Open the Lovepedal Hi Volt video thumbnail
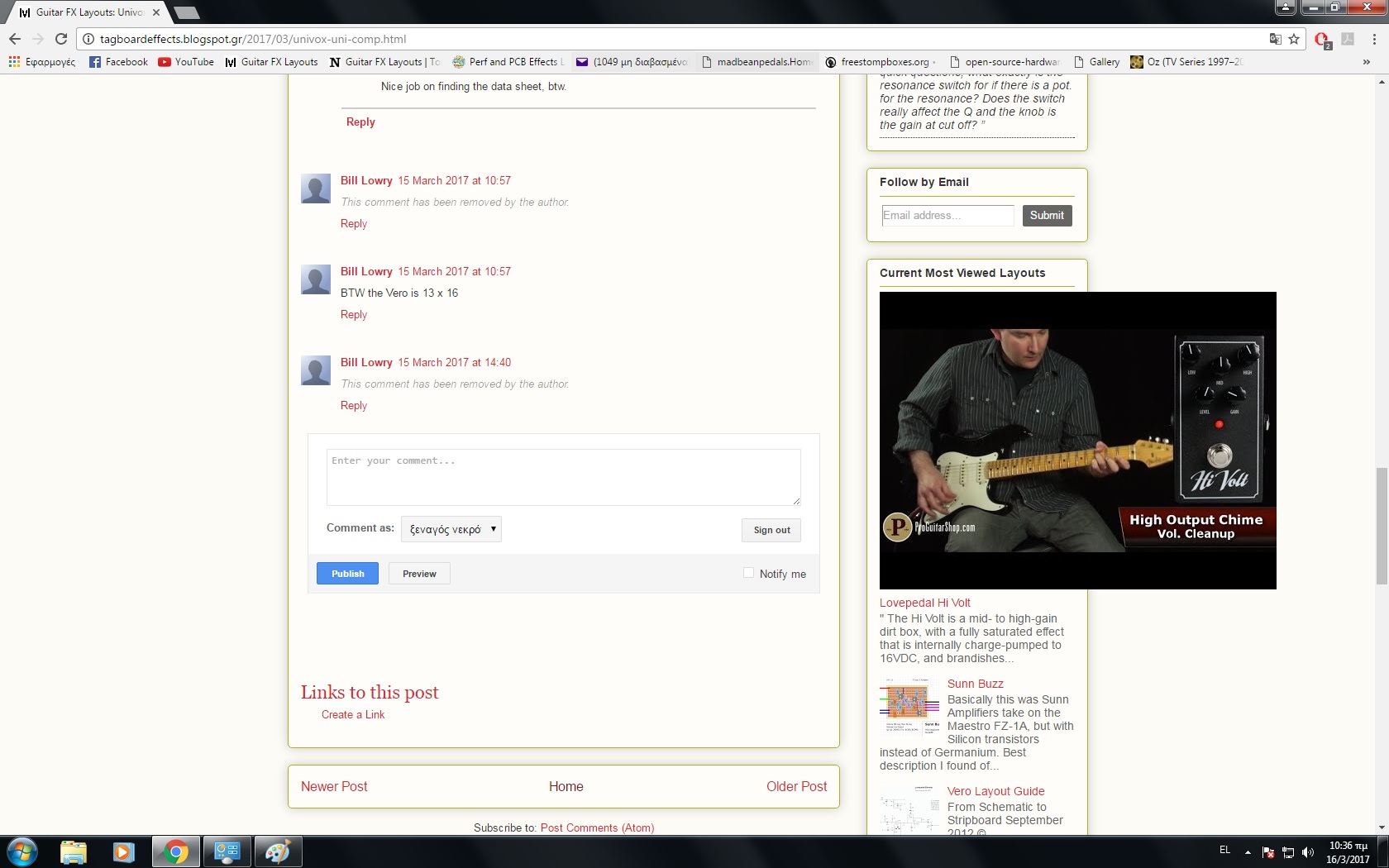The height and width of the screenshot is (868, 1389). 1077,441
